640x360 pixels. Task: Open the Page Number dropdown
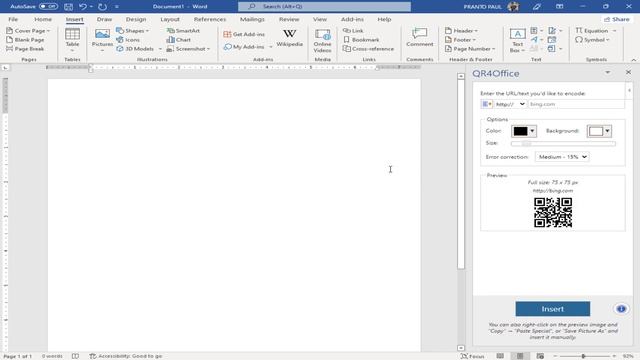[x=470, y=49]
